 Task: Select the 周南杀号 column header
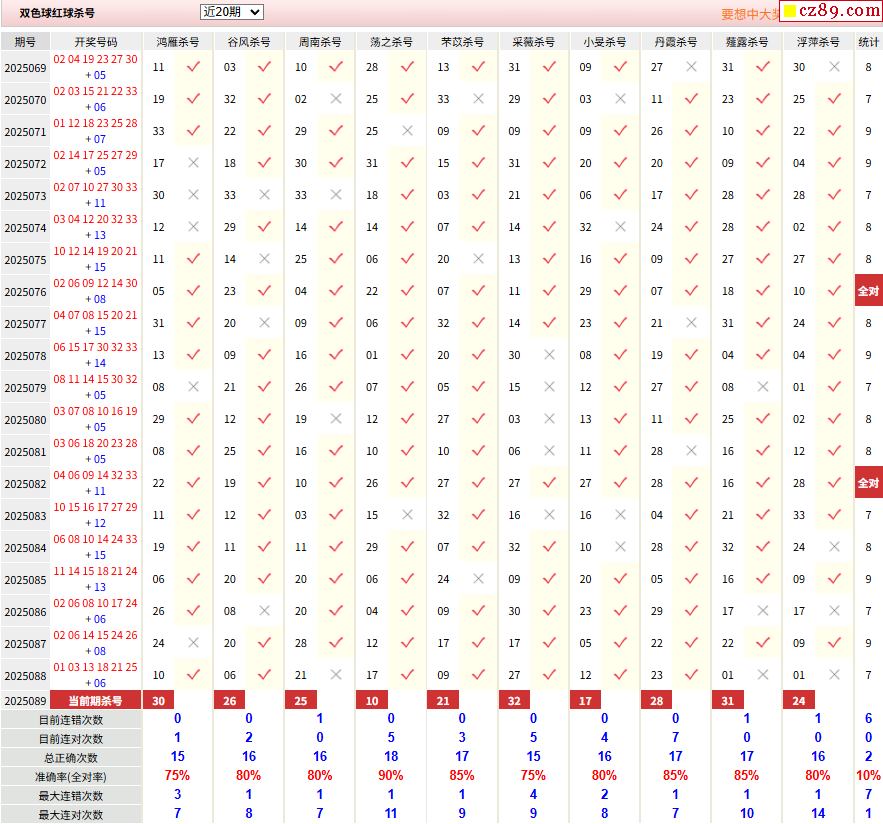(320, 42)
